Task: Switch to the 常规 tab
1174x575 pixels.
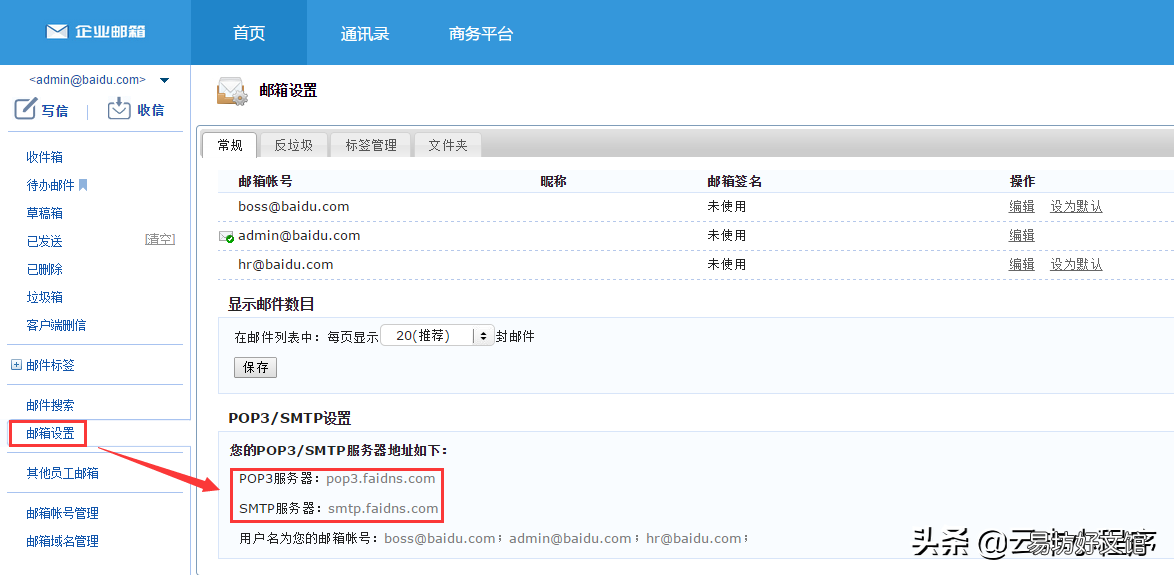Action: (x=230, y=145)
